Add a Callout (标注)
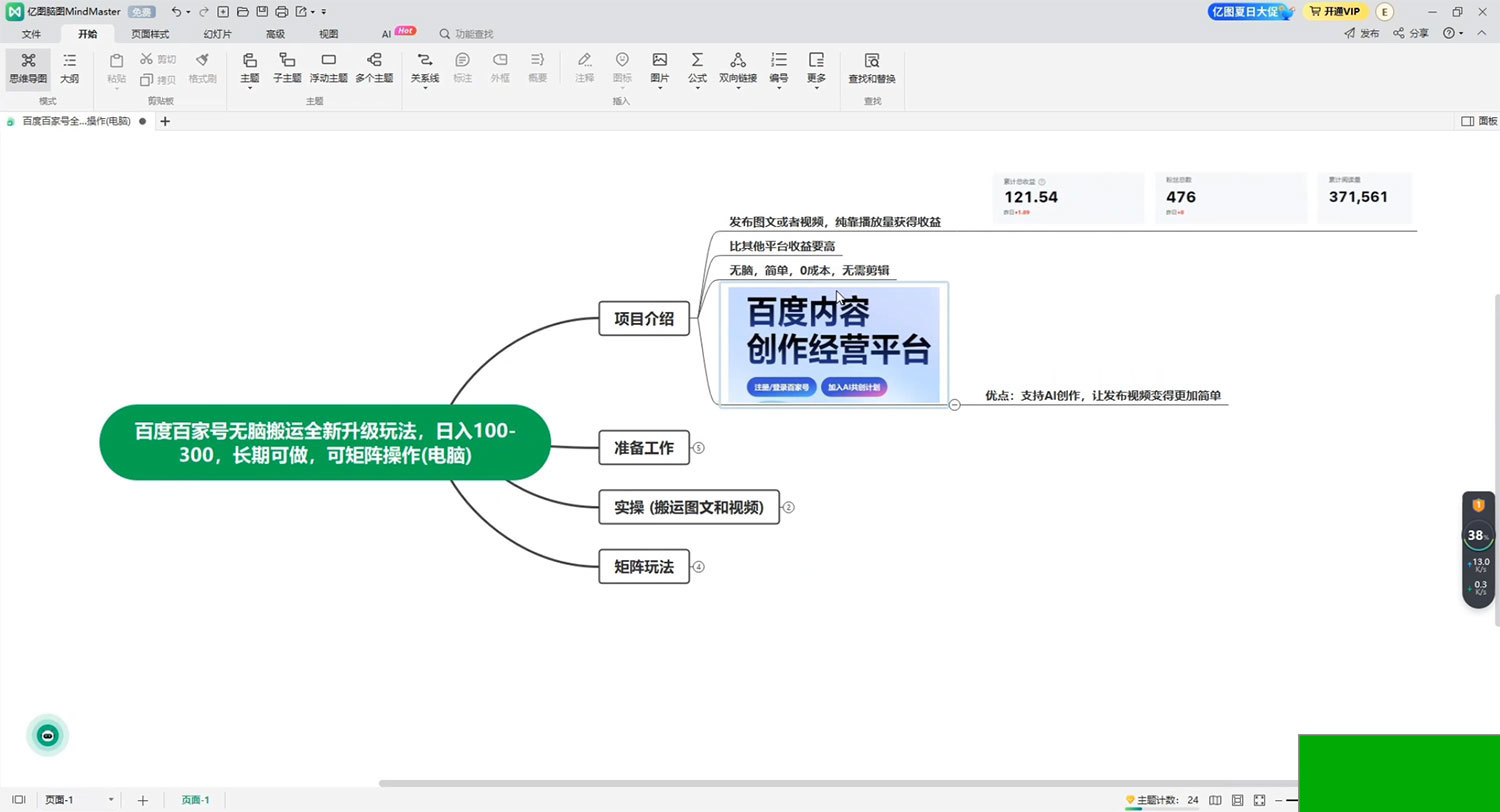 click(x=462, y=68)
